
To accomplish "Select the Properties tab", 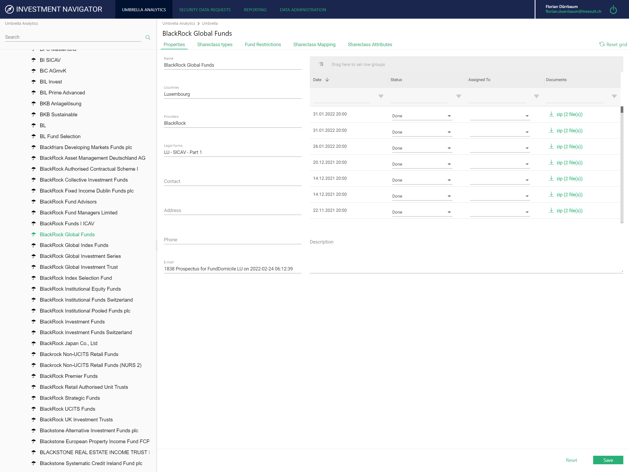I will click(174, 45).
